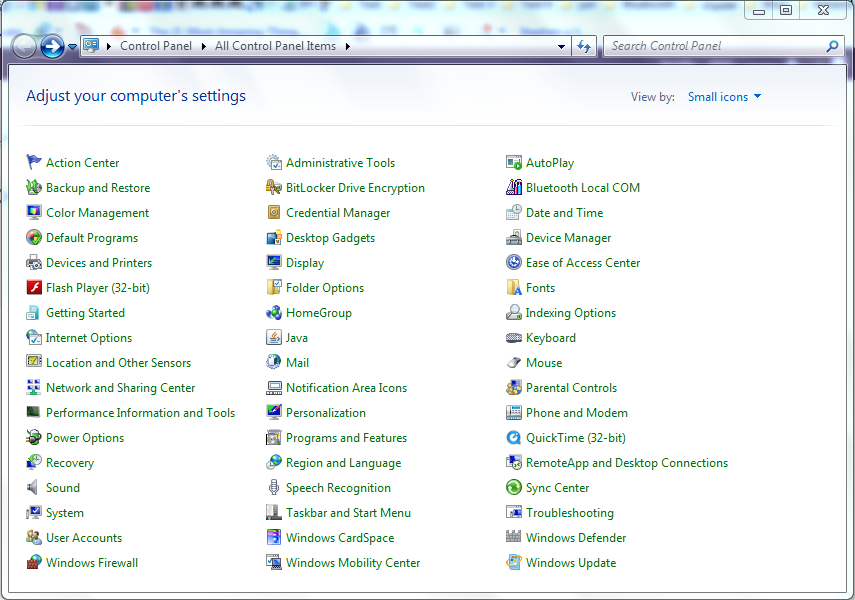
Task: Expand arrow before Control Panel breadcrumb
Action: [x=109, y=46]
